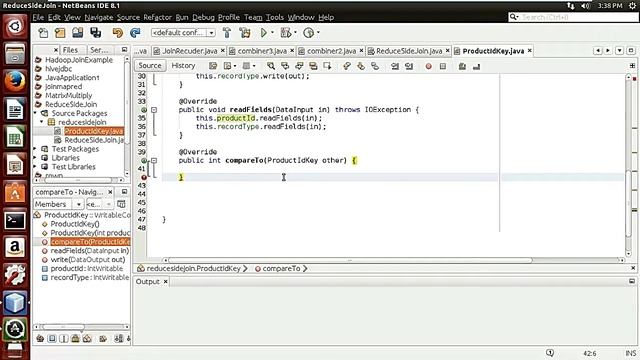Open LibreOffice Calc from the launcher

pos(15,138)
